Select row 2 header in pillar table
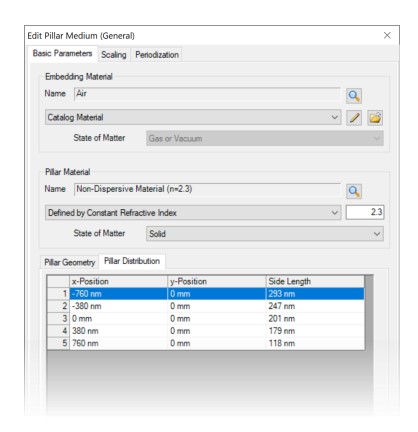Screen dimensions: 418x432 click(58, 306)
